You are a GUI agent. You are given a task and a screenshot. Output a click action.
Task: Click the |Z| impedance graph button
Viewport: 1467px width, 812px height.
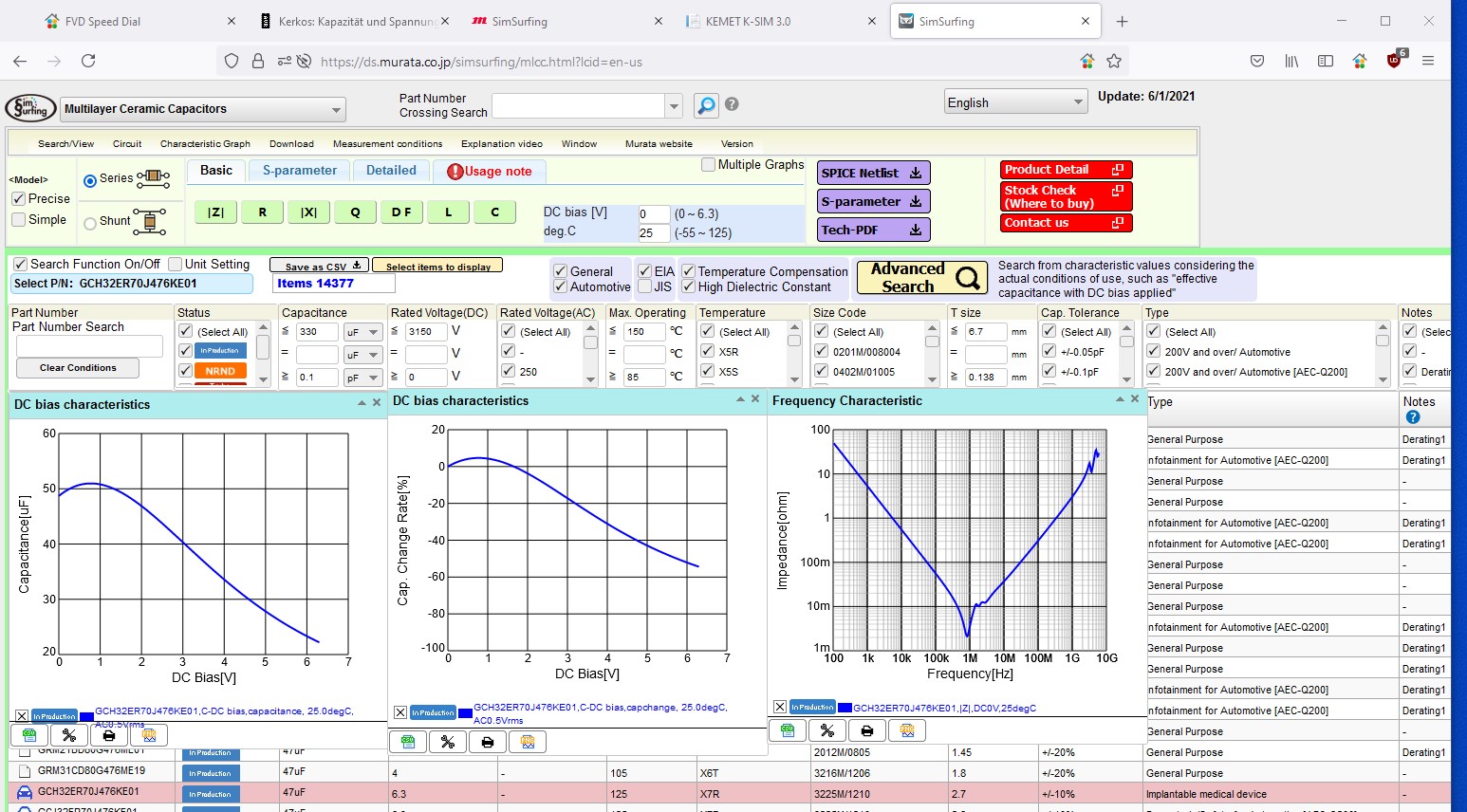point(216,212)
